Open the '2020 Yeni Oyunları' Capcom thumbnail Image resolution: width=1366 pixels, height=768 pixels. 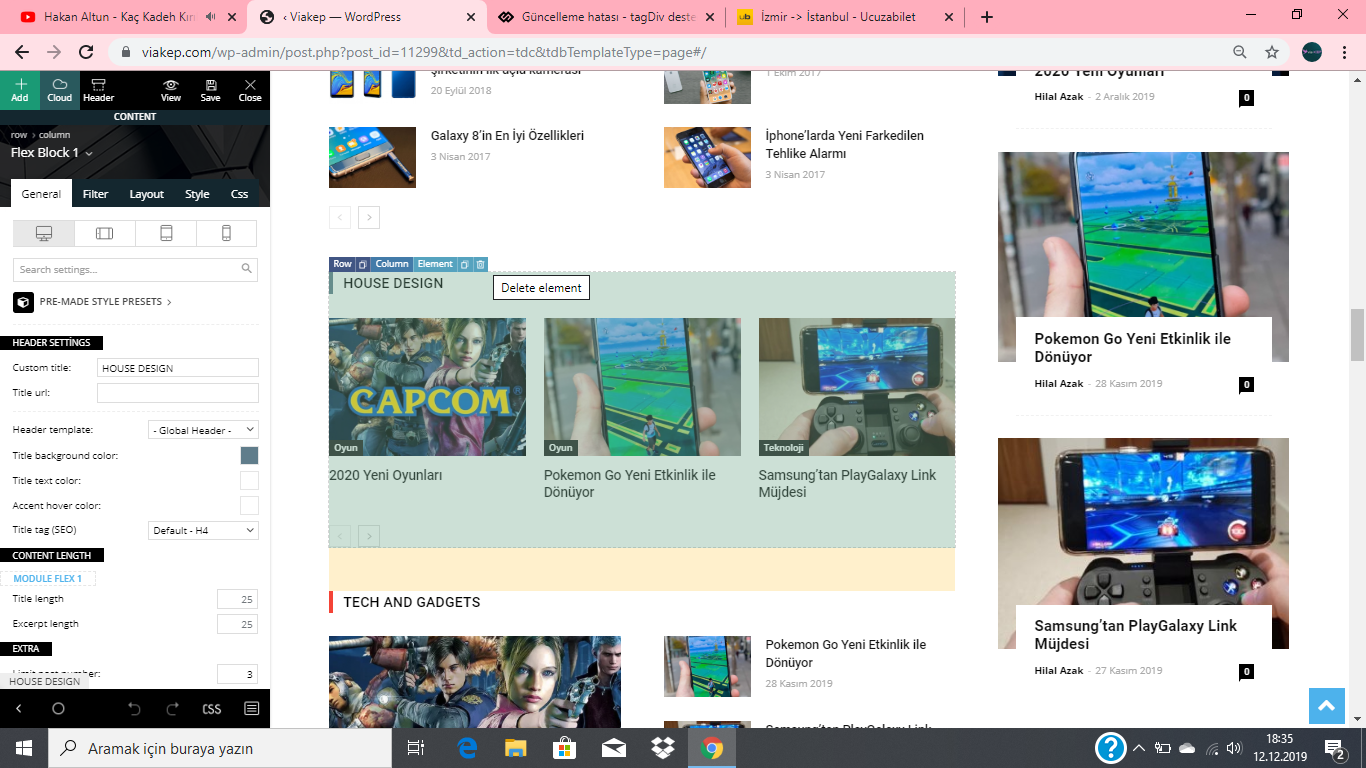tap(427, 387)
